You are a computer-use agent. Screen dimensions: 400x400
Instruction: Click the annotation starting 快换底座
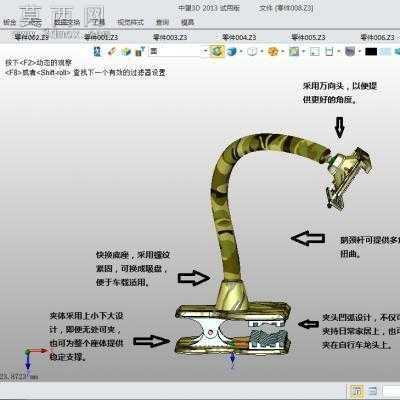pos(133,269)
